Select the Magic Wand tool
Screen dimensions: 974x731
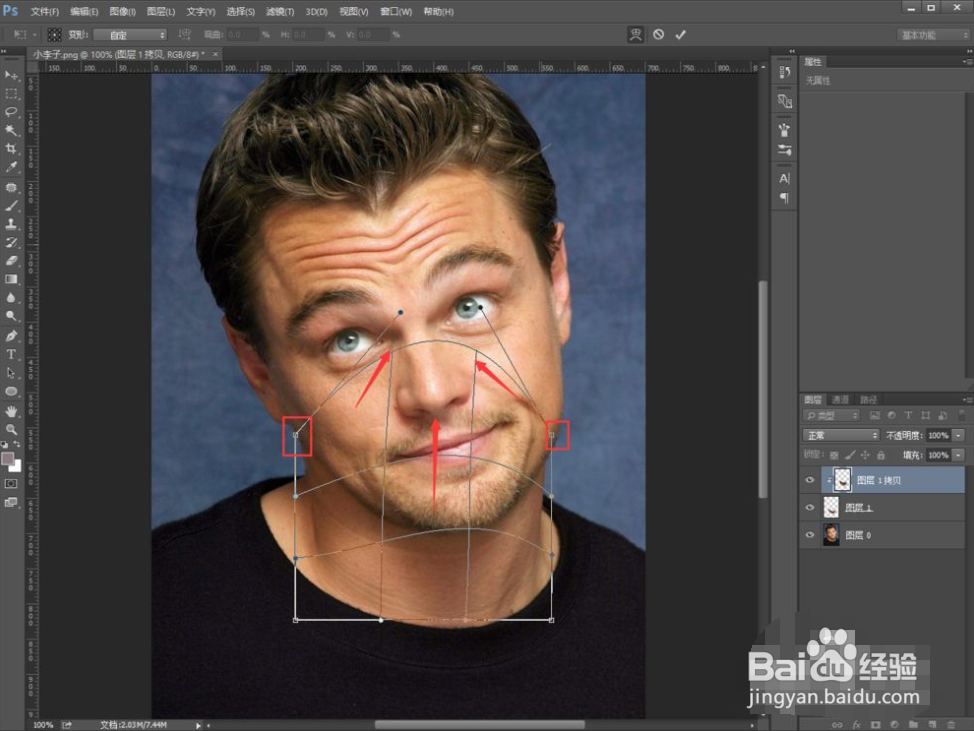pos(11,130)
